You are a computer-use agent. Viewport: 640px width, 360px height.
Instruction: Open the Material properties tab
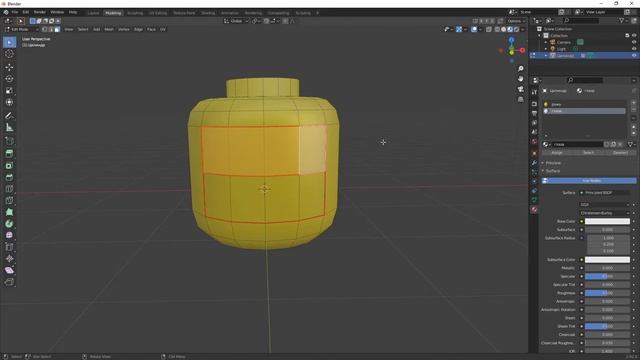pos(534,209)
